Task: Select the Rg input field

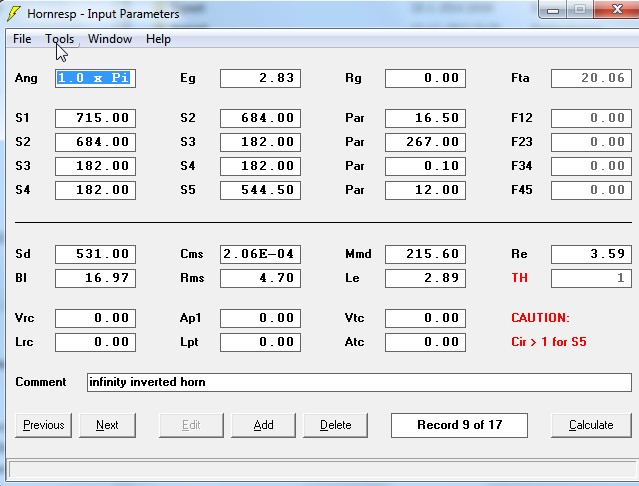Action: click(425, 78)
